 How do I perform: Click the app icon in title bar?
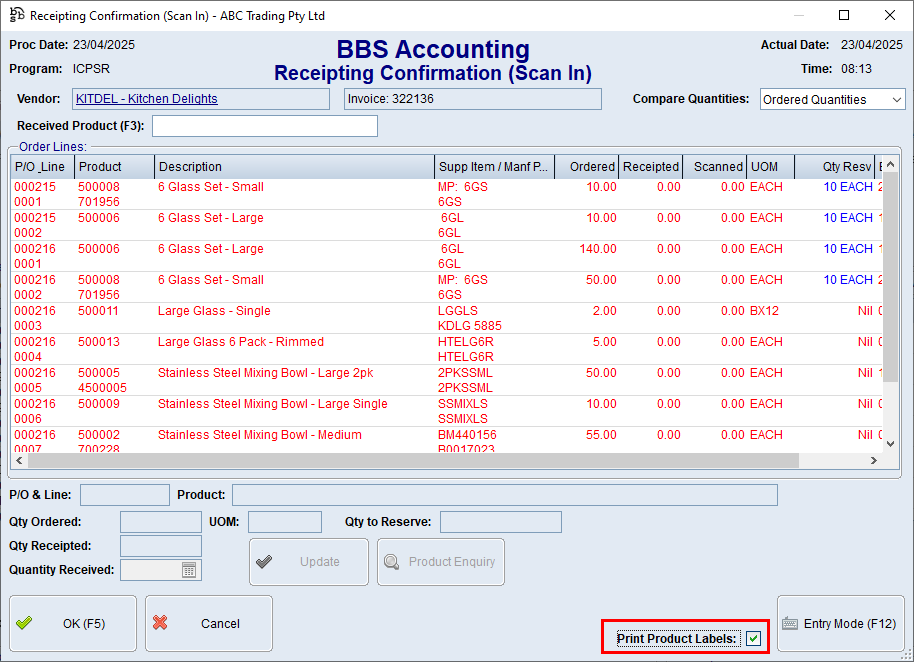point(16,16)
